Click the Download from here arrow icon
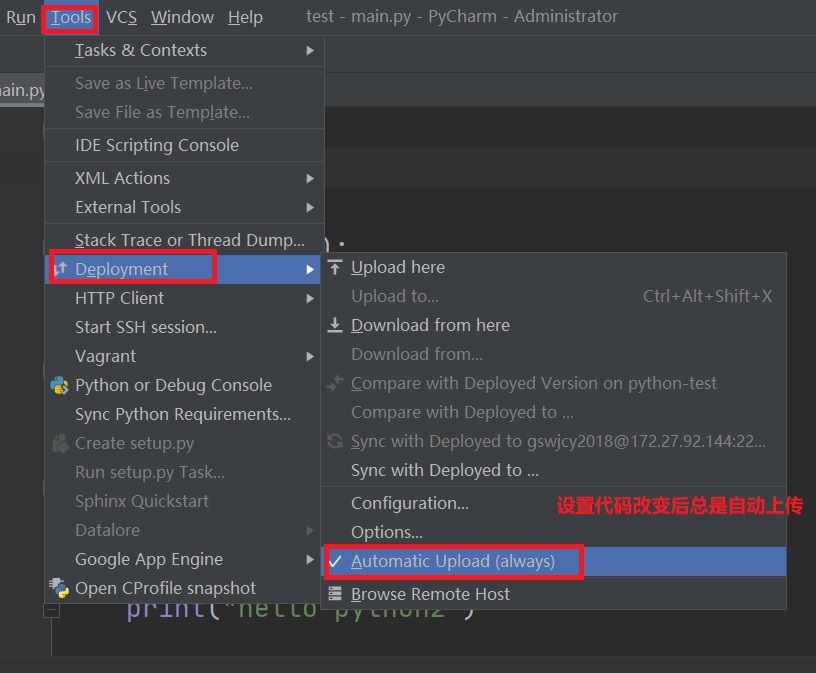 click(335, 325)
